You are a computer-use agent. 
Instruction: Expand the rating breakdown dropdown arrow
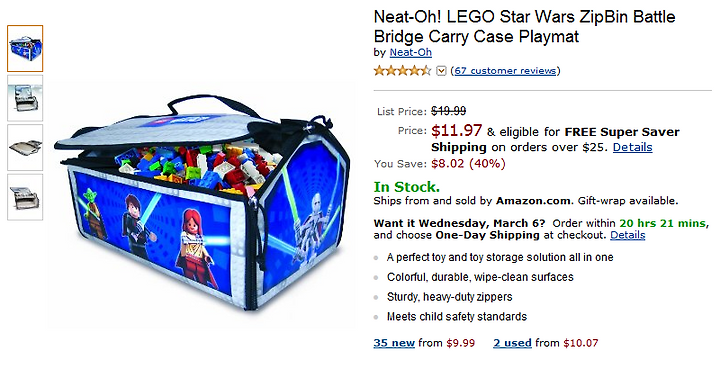coord(441,71)
